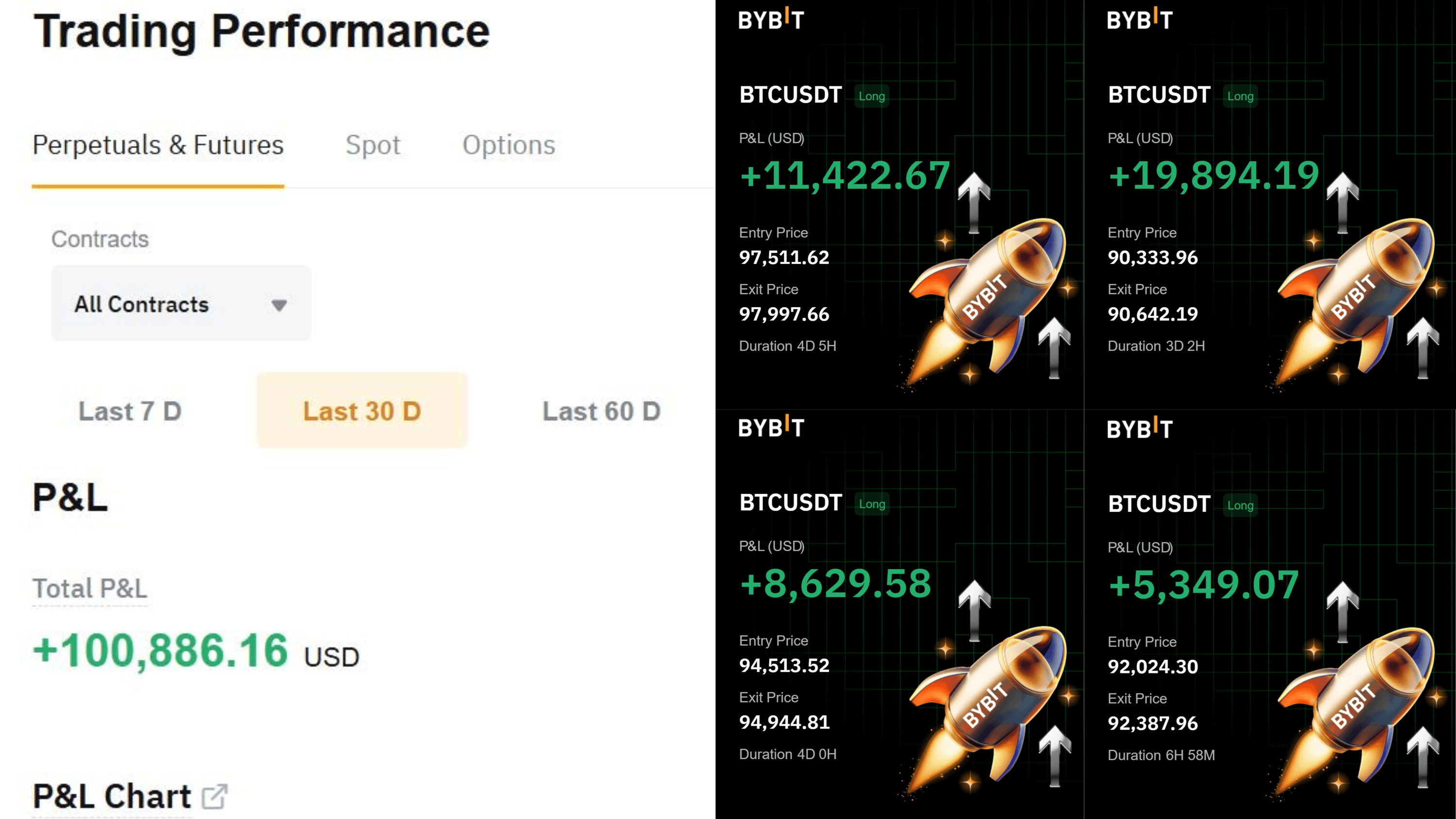Open the P&L Chart external link icon

(x=215, y=797)
